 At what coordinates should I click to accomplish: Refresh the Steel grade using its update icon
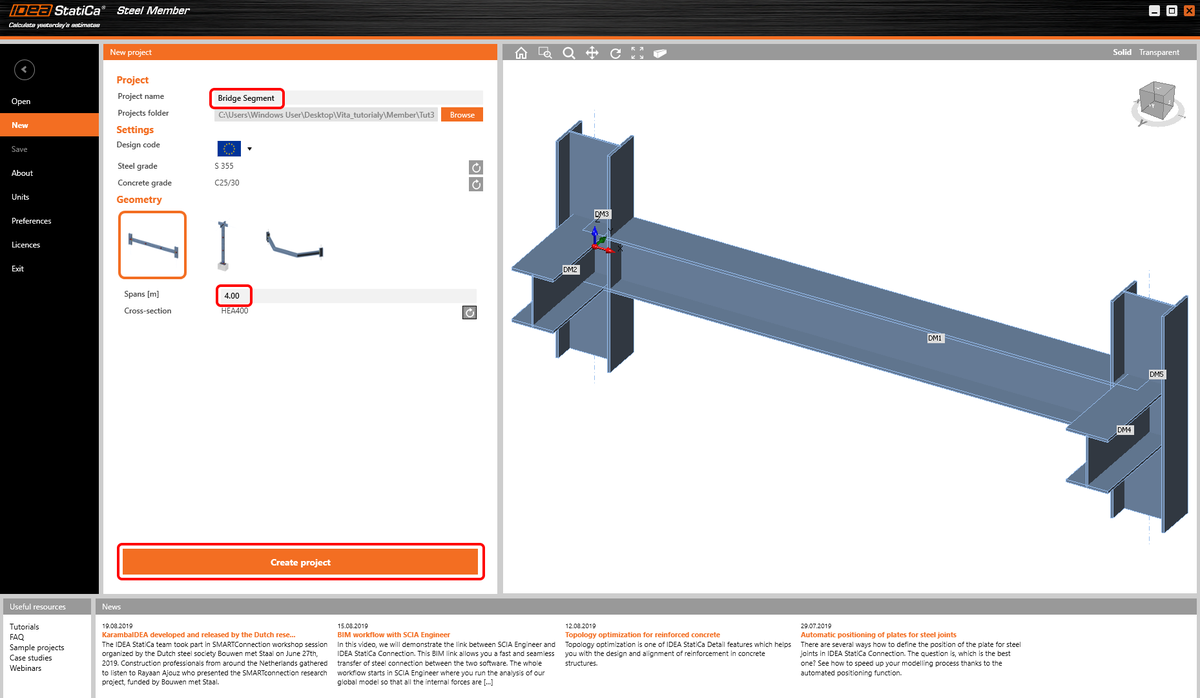(475, 167)
